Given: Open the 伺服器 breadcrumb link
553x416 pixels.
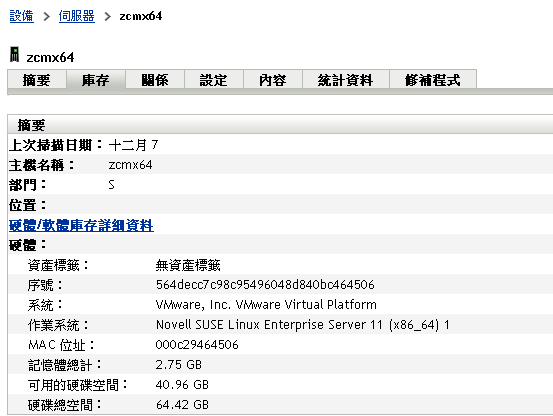Looking at the screenshot, I should [x=77, y=16].
